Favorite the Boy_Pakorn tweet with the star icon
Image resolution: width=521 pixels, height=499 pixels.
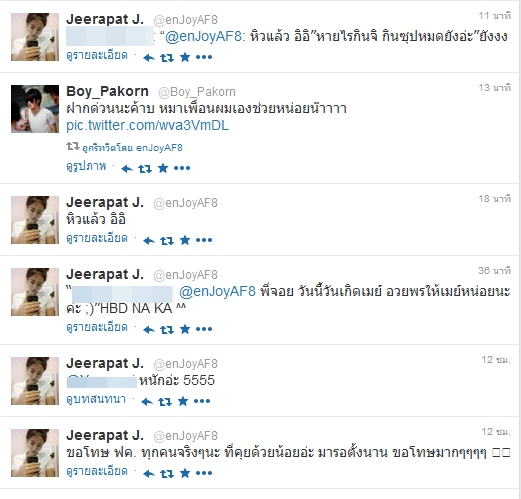click(x=163, y=168)
